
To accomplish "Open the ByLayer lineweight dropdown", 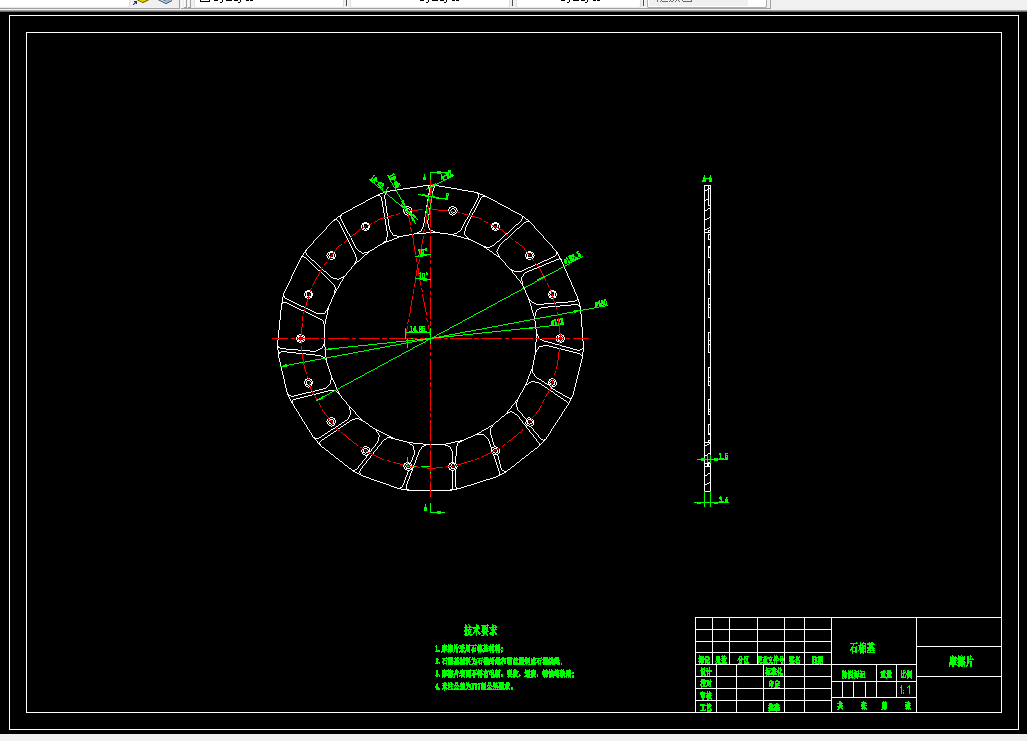I will point(578,2).
